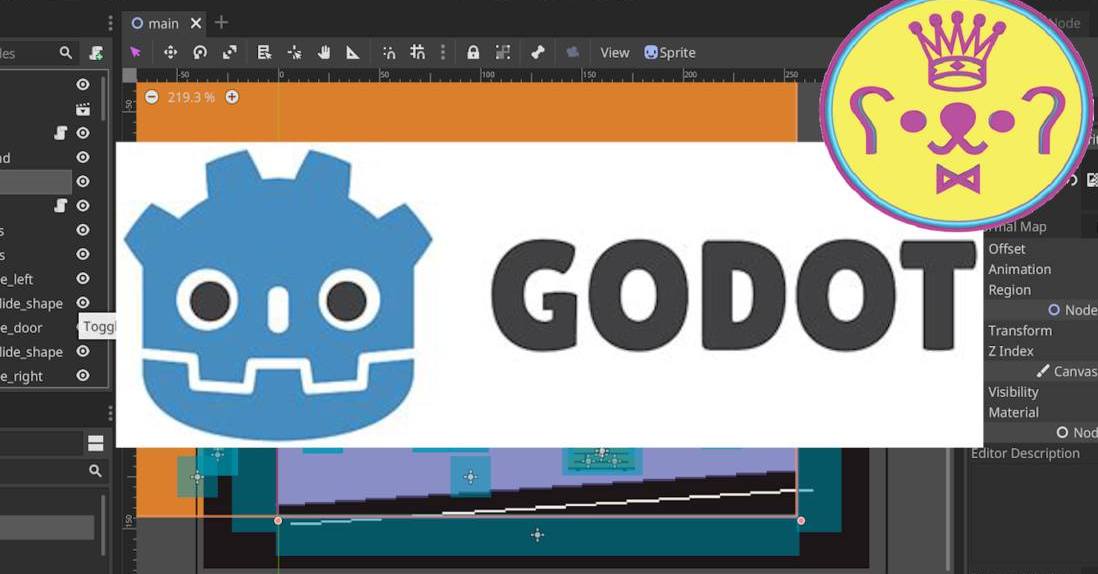Toggle grid snapping icon

[x=418, y=52]
